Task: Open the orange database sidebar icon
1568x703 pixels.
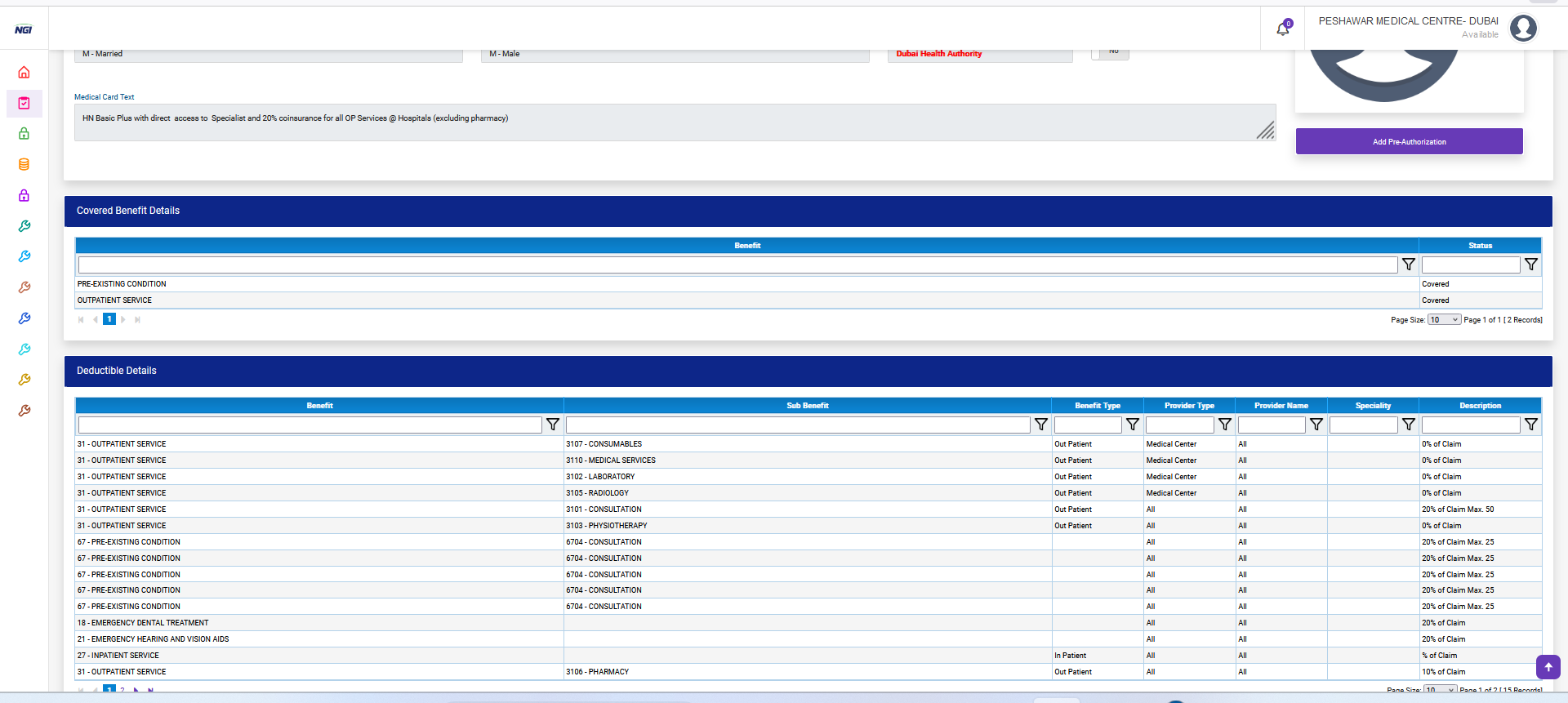Action: click(24, 165)
